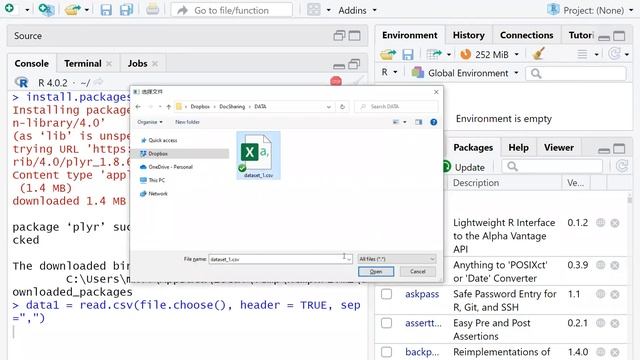640x360 pixels.
Task: Print the current file
Action: pos(152,9)
